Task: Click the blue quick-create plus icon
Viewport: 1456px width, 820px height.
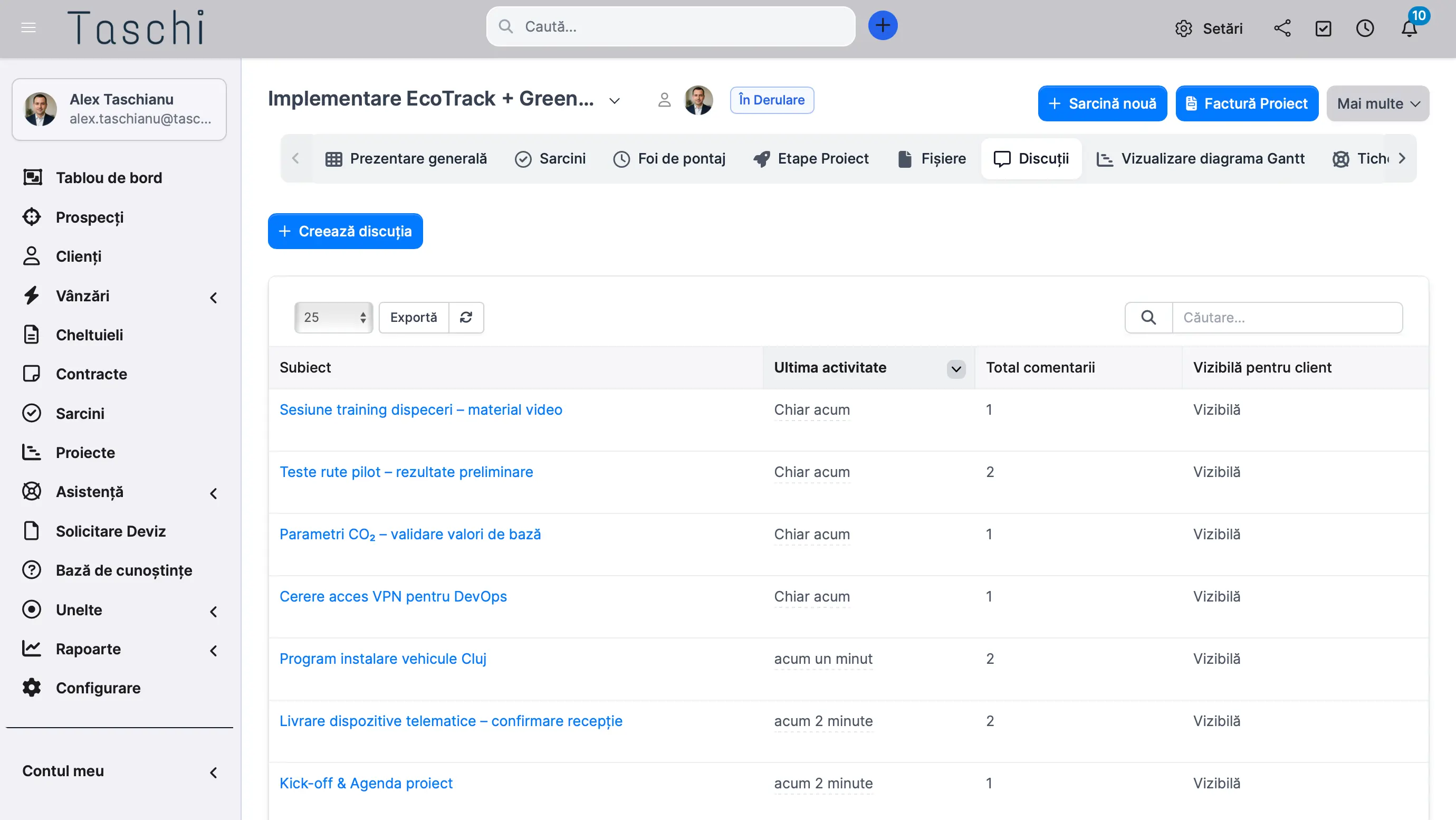Action: tap(882, 26)
